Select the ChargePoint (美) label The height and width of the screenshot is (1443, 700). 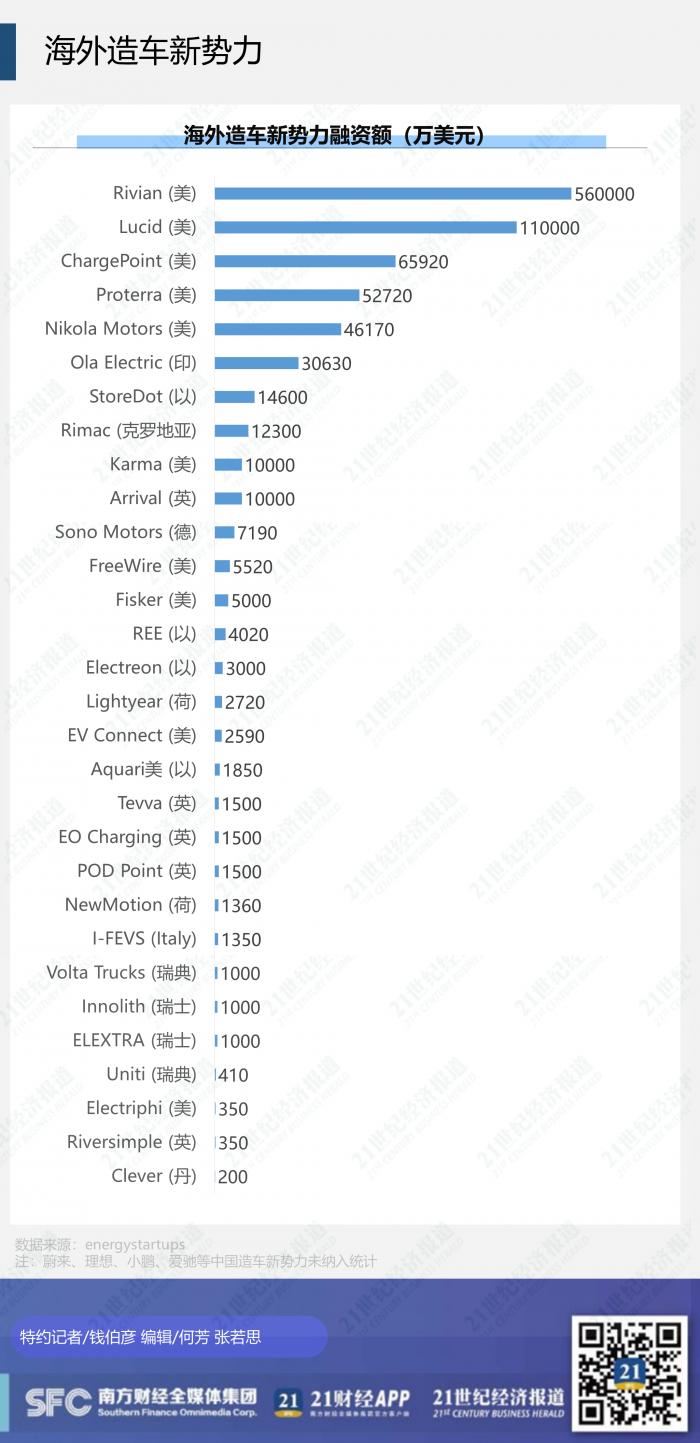click(x=128, y=261)
